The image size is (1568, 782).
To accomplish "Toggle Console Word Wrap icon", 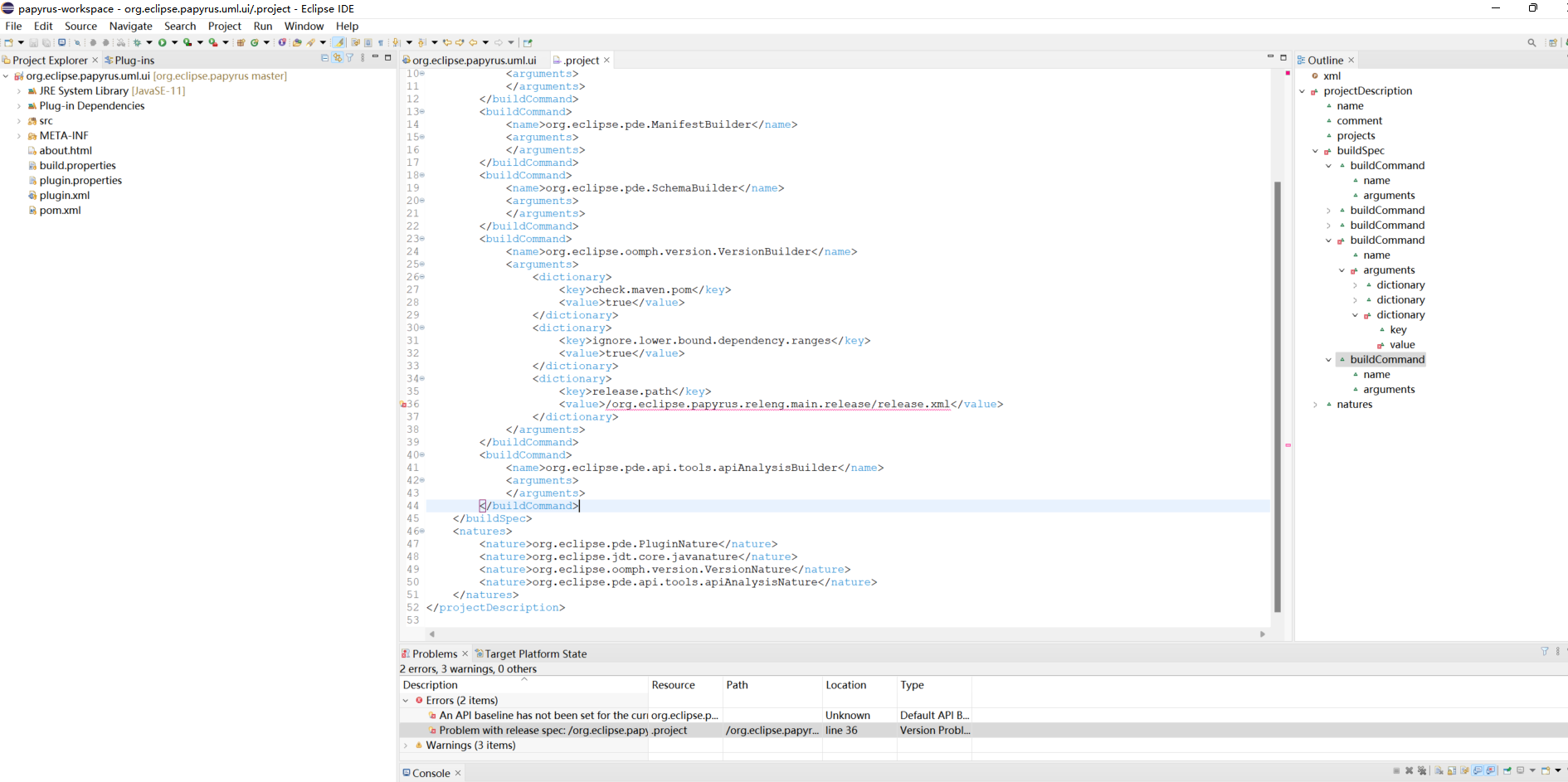I will coord(1464,770).
